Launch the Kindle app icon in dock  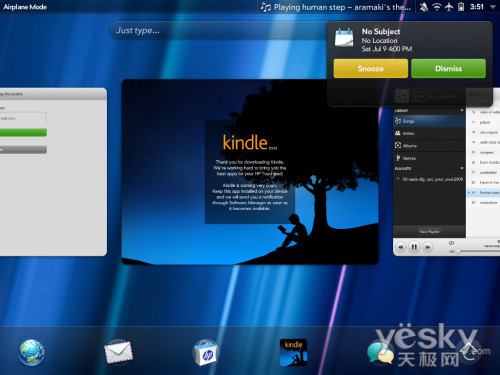[293, 352]
